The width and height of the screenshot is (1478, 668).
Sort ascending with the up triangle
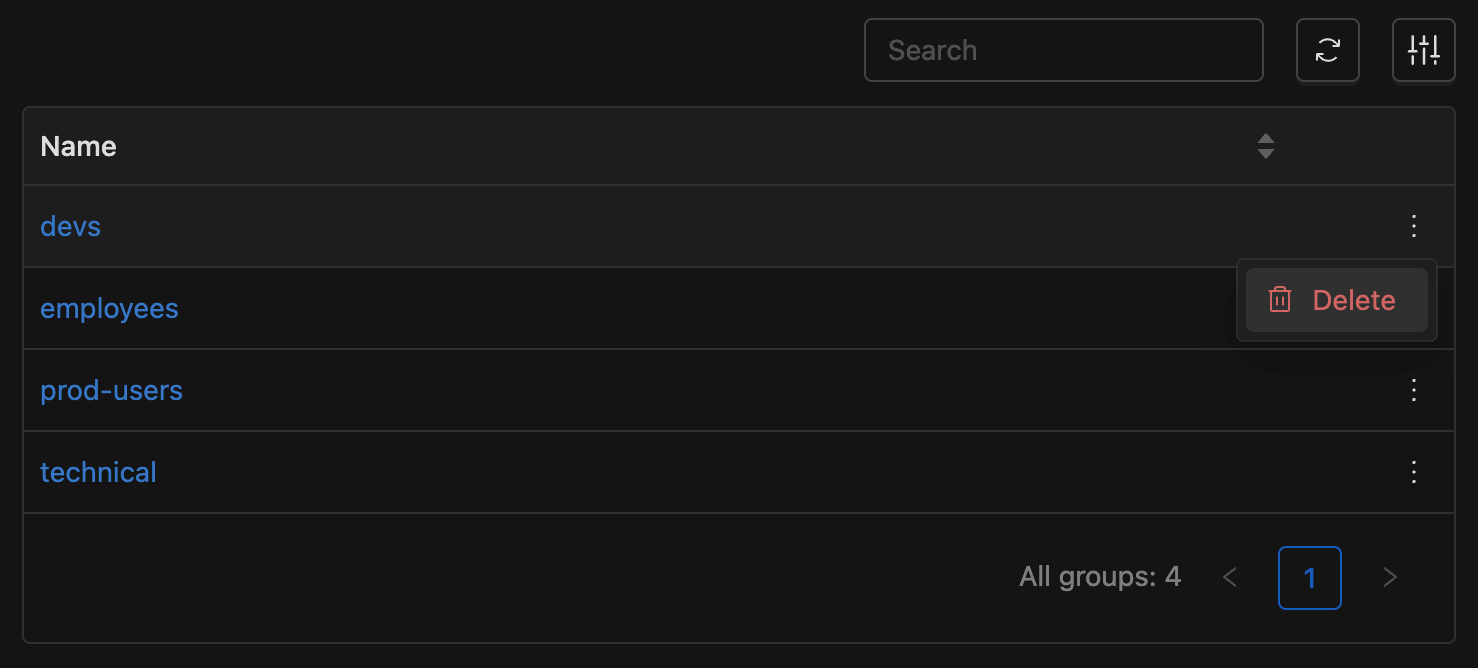click(1266, 139)
